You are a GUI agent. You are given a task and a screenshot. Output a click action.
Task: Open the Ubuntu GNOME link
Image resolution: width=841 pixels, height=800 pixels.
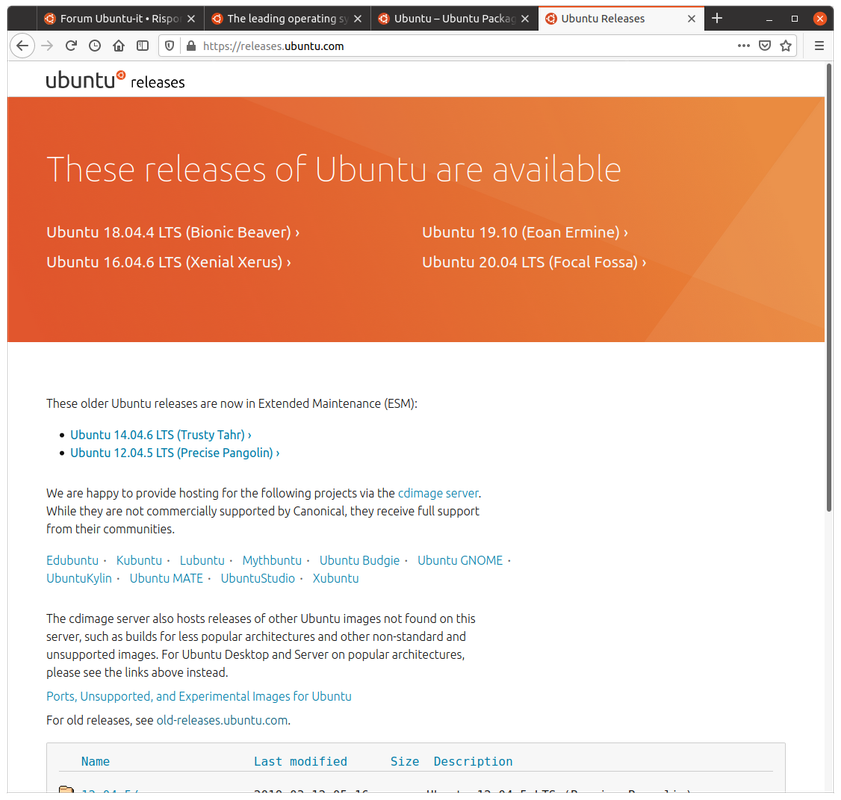[x=460, y=560]
